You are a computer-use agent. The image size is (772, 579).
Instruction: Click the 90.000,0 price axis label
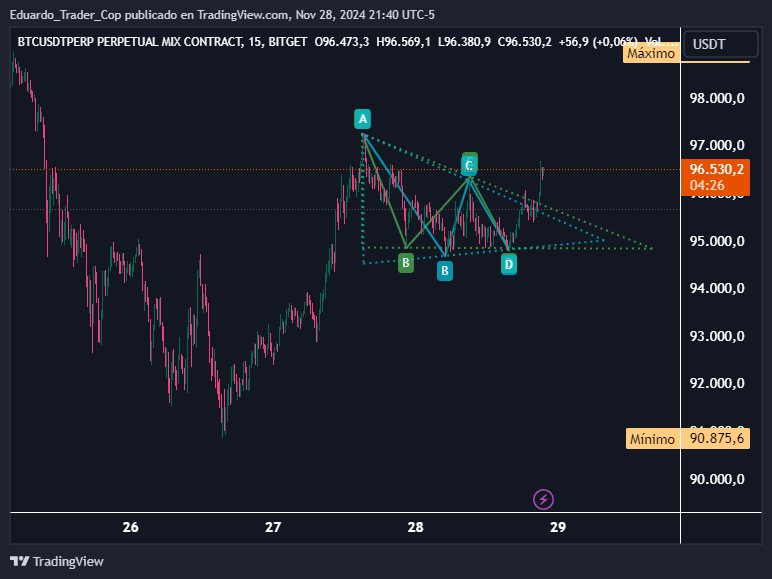coord(717,479)
